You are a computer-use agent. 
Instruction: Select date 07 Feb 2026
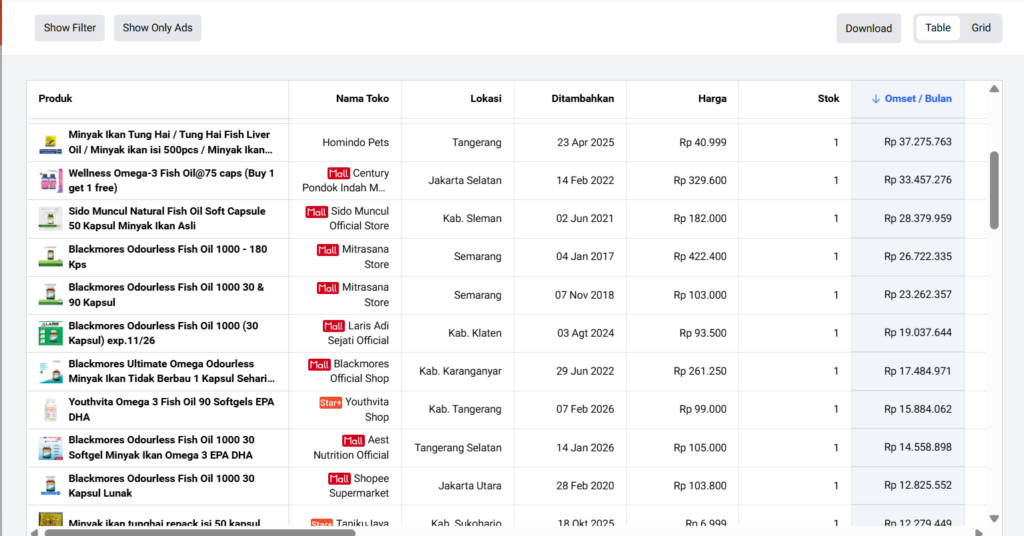pyautogui.click(x=585, y=409)
